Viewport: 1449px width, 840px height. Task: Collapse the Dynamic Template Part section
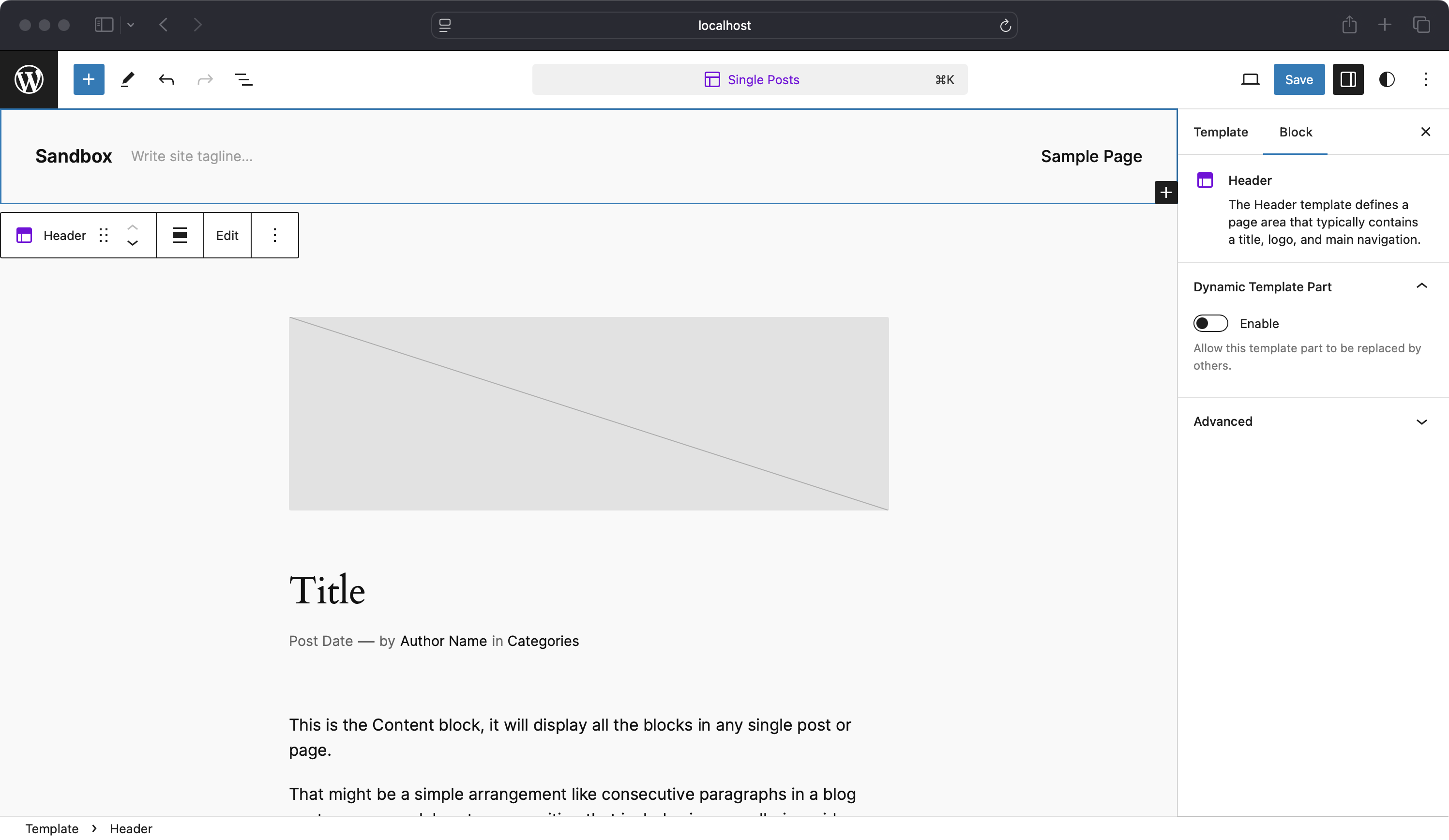tap(1313, 286)
